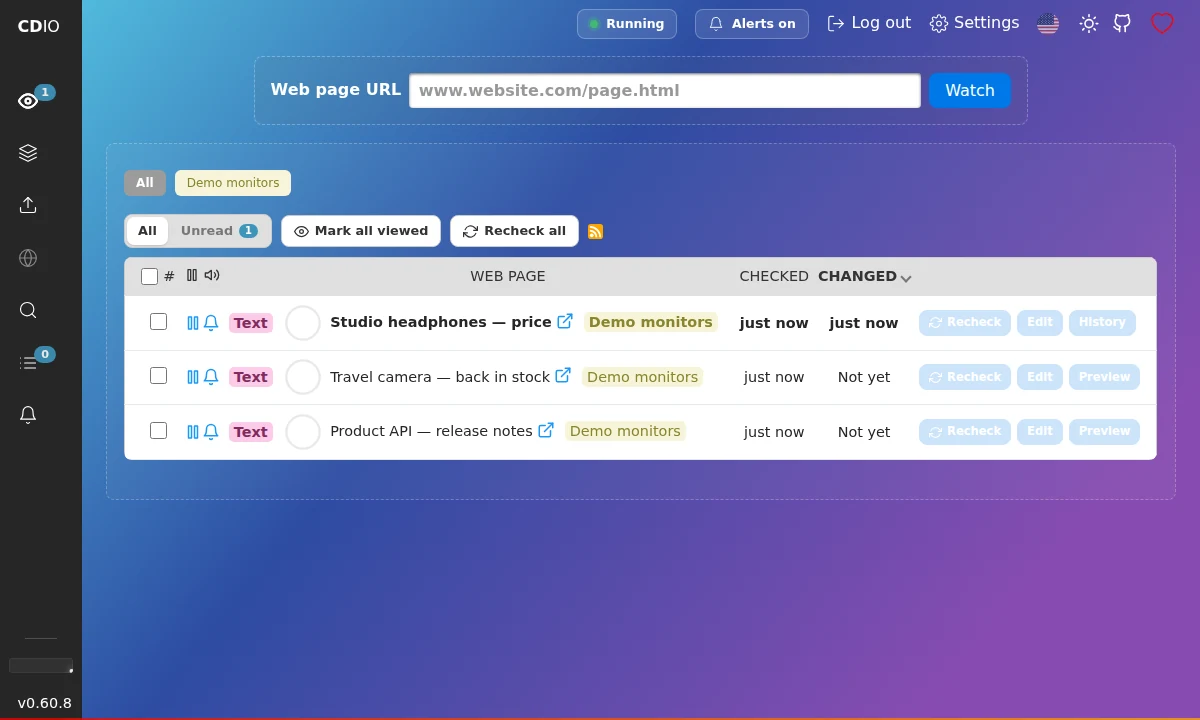Viewport: 1200px width, 720px height.
Task: Switch to the All view tab
Action: pos(147,231)
